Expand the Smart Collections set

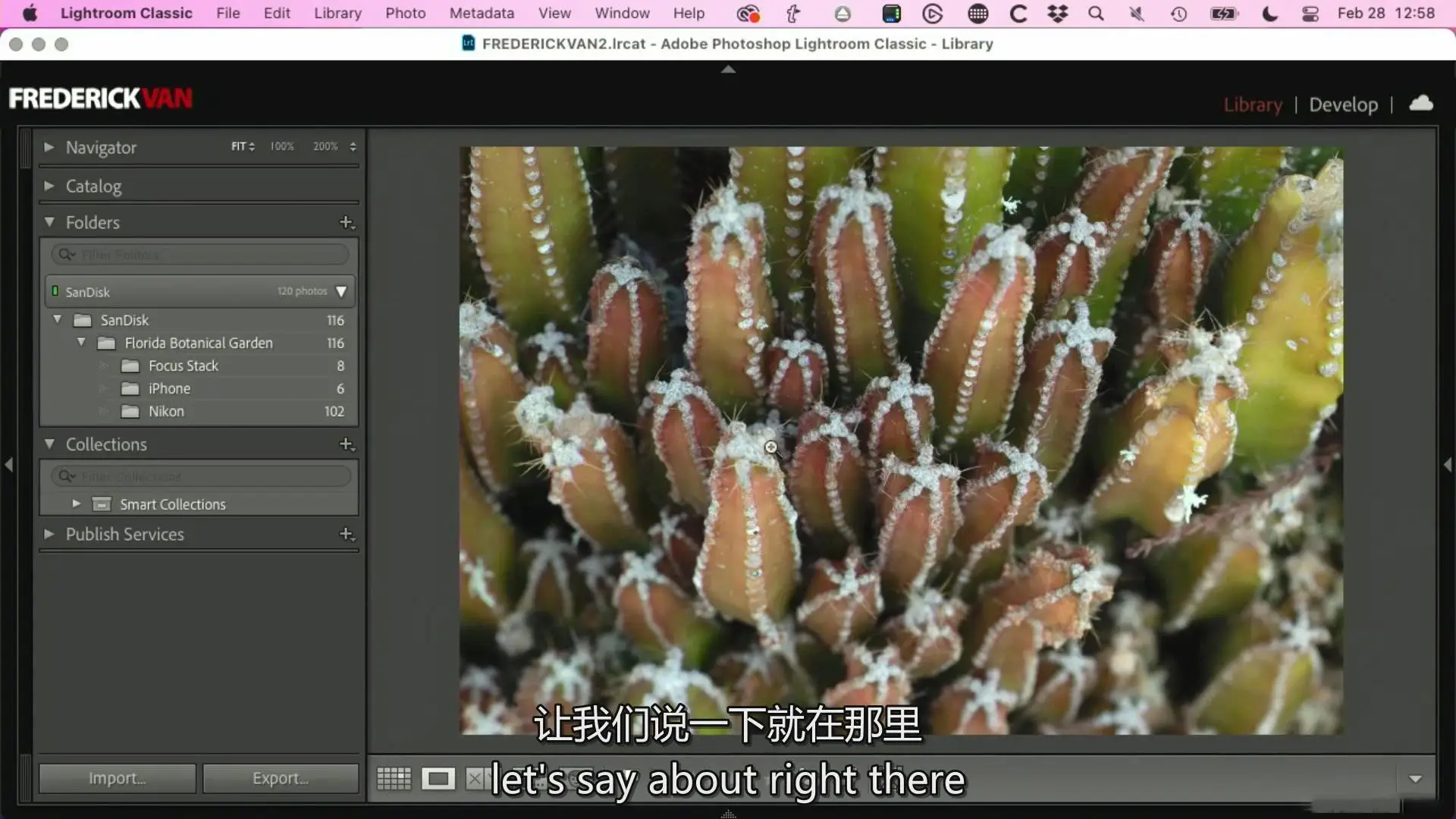click(x=76, y=504)
